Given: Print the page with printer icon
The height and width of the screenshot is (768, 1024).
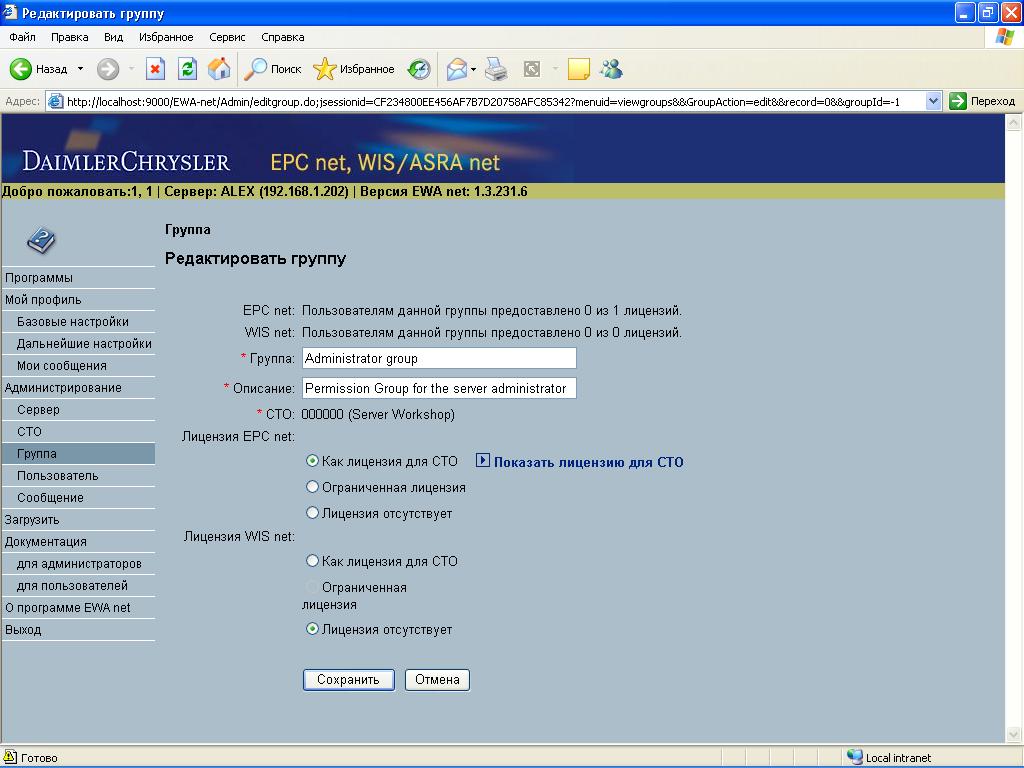Looking at the screenshot, I should pyautogui.click(x=496, y=69).
